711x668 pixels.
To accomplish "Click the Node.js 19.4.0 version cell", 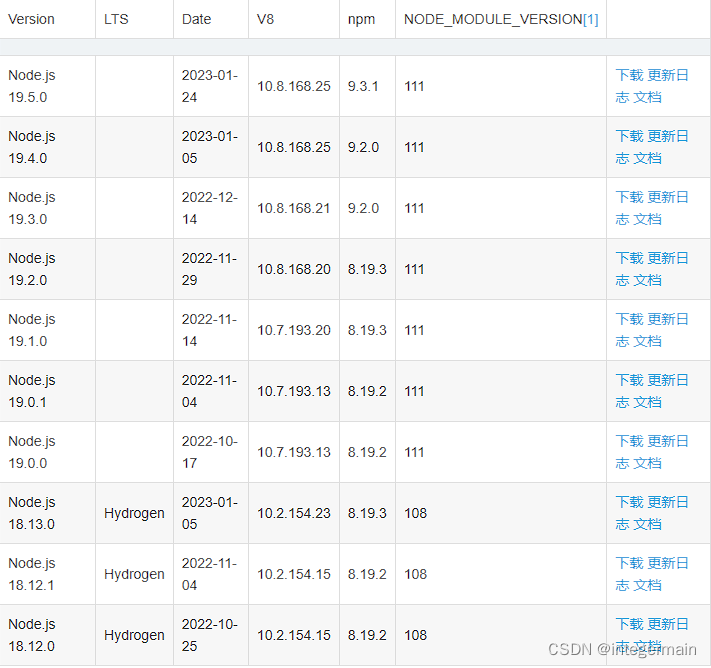I will (x=48, y=147).
